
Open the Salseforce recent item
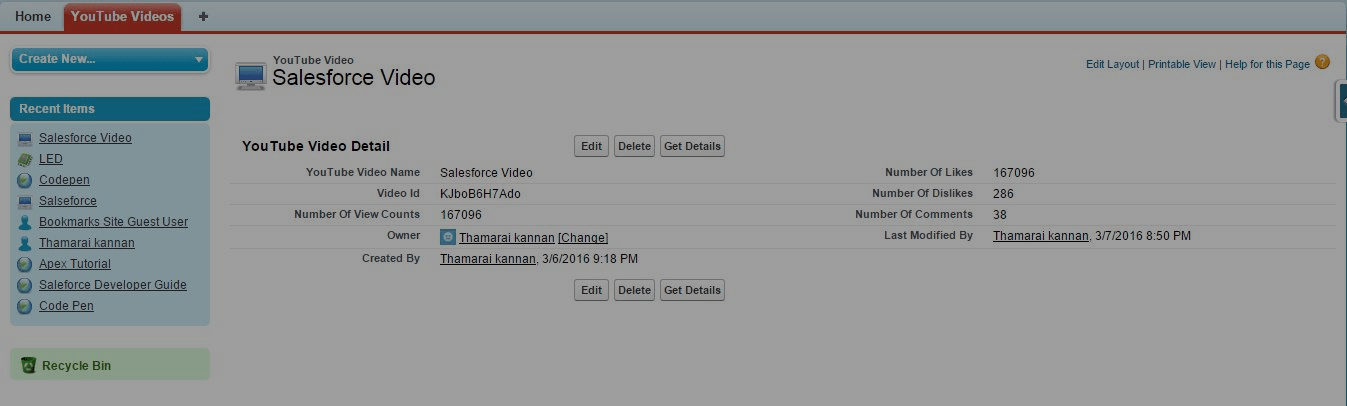coord(68,201)
